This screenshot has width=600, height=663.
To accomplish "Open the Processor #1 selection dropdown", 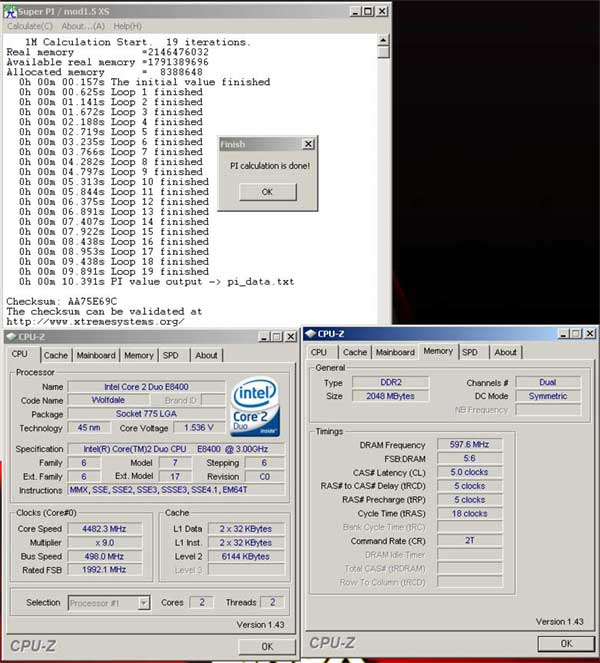I will pyautogui.click(x=144, y=603).
